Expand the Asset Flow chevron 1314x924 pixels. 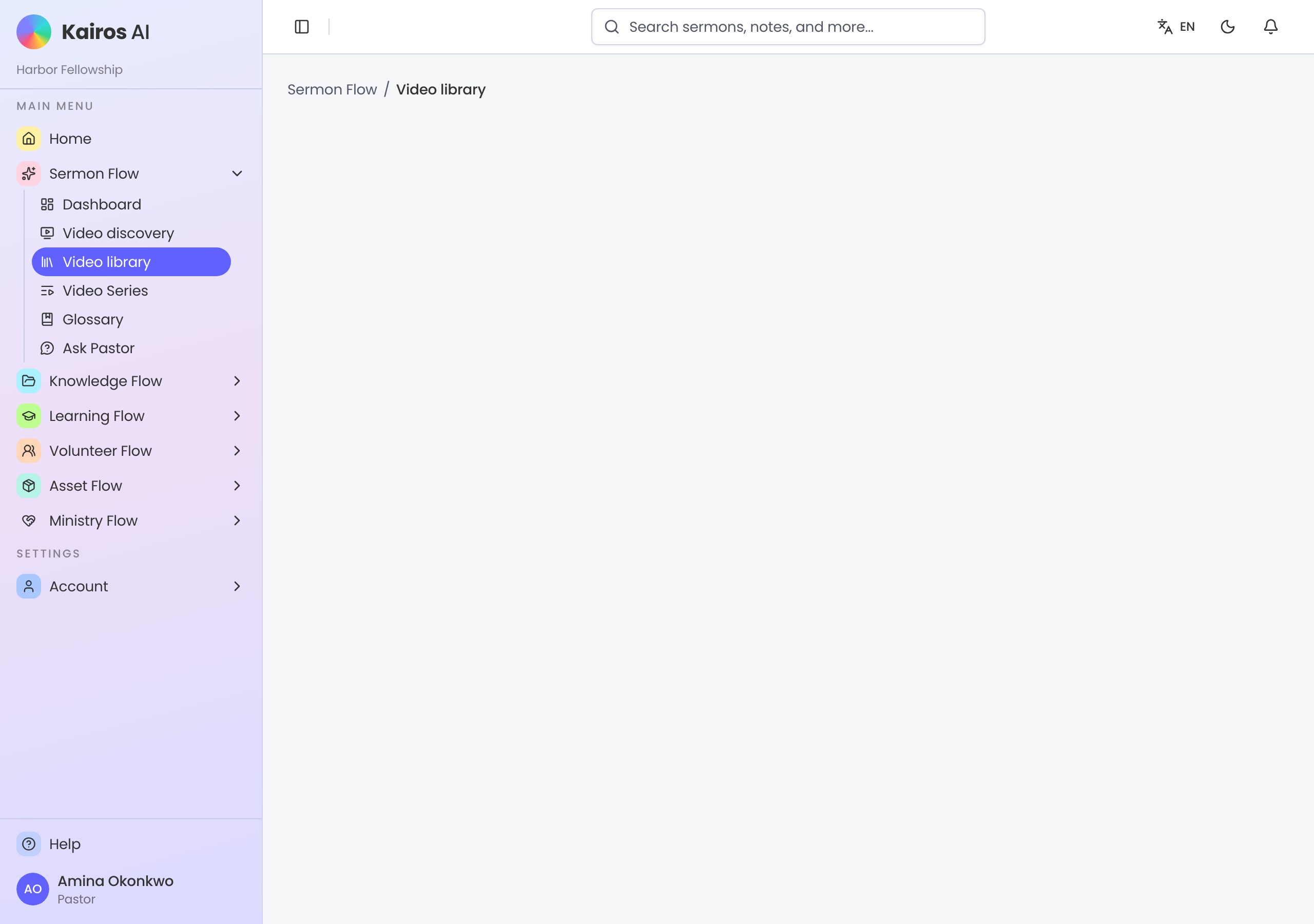pyautogui.click(x=237, y=486)
